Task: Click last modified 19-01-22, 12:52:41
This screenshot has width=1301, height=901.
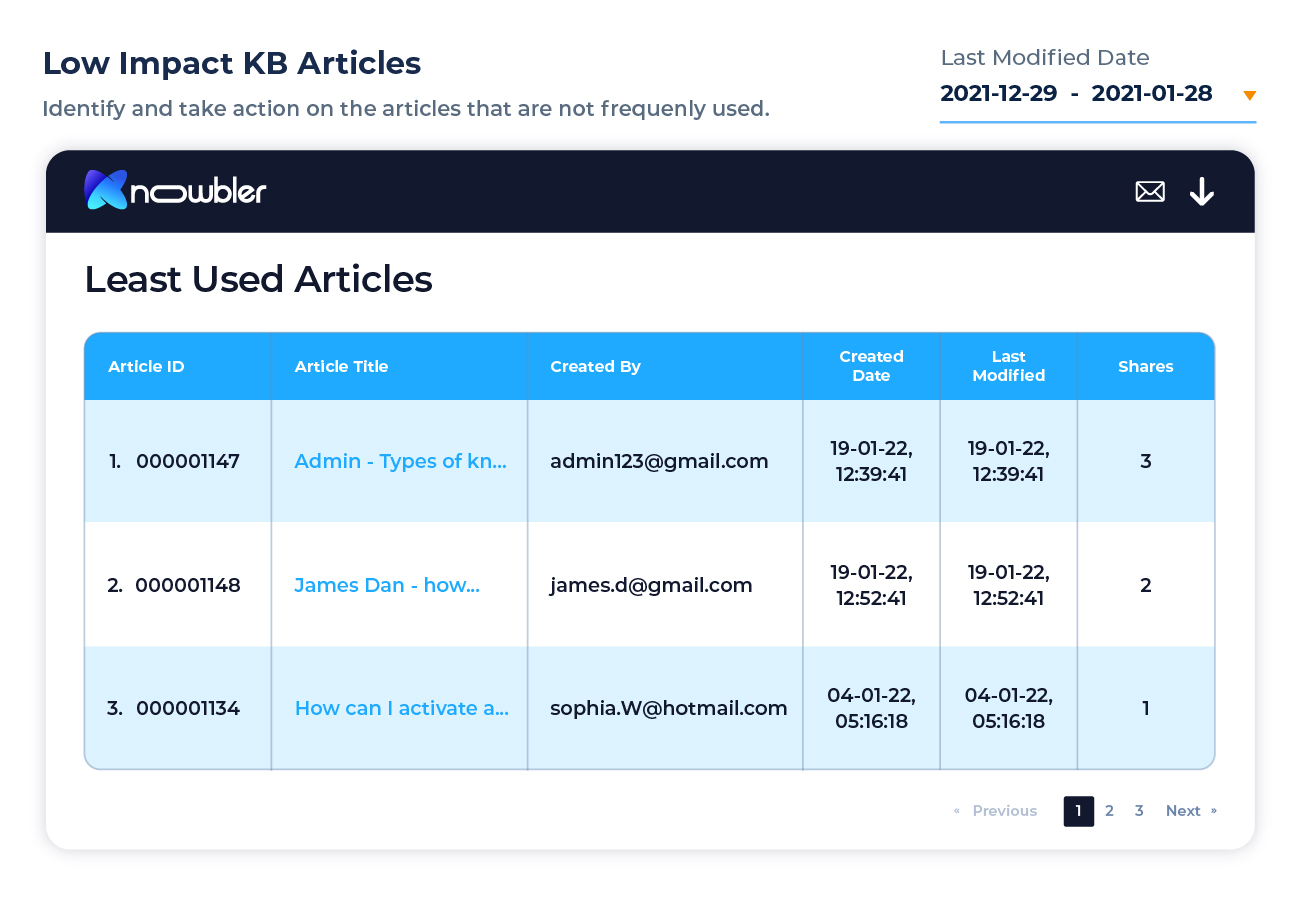Action: click(x=1009, y=585)
